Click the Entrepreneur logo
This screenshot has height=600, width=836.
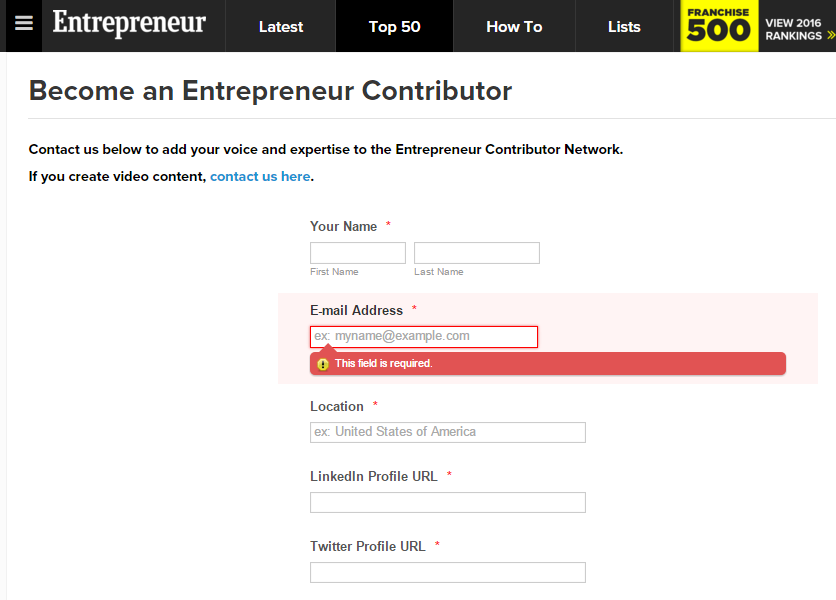129,23
